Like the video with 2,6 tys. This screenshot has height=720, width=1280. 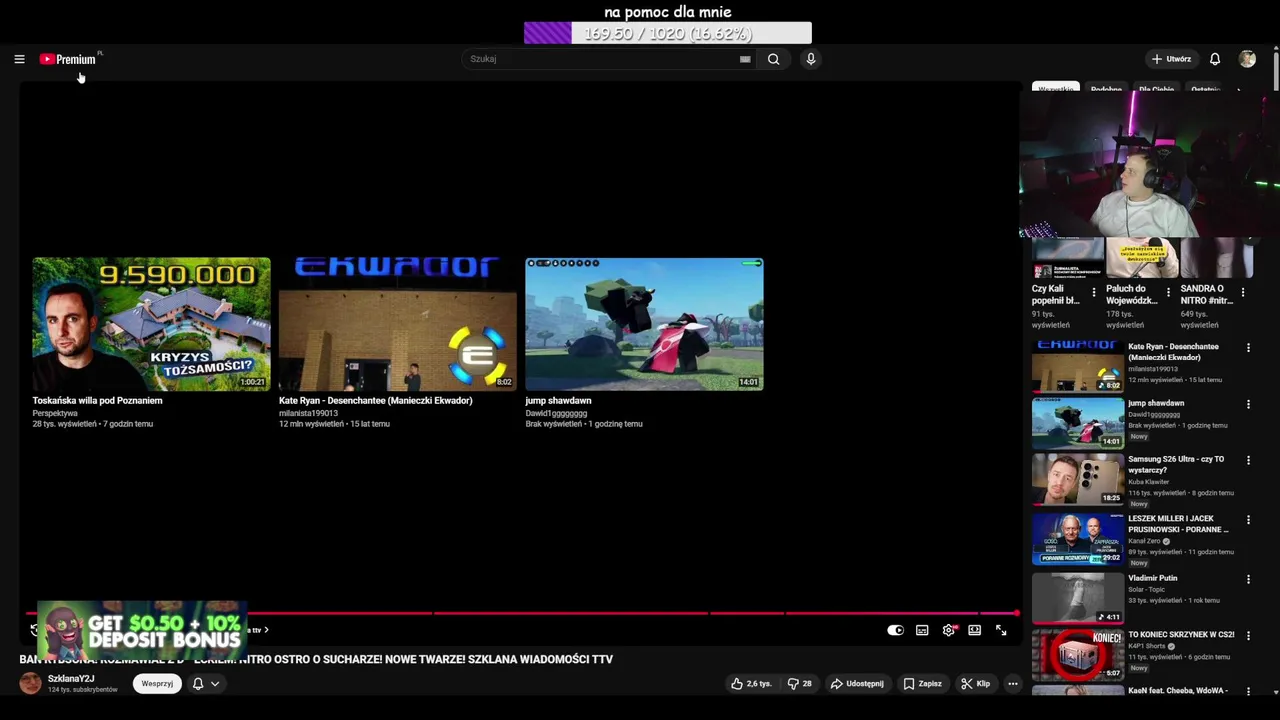[751, 684]
